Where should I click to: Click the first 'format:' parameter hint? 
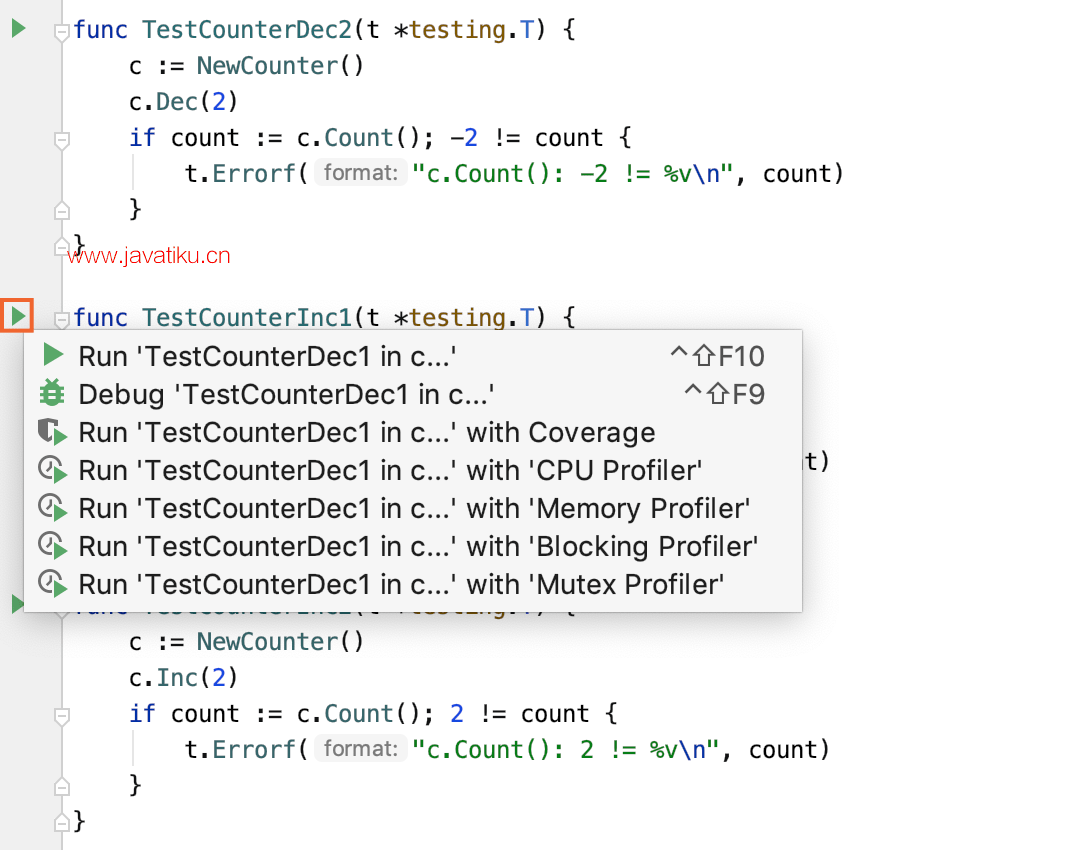361,172
